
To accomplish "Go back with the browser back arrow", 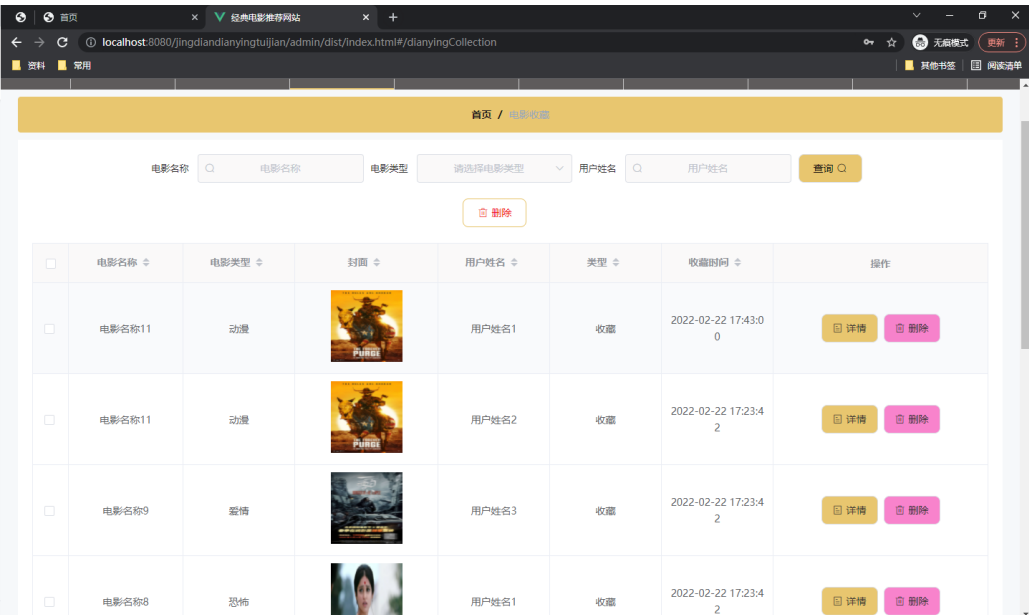I will (x=16, y=42).
